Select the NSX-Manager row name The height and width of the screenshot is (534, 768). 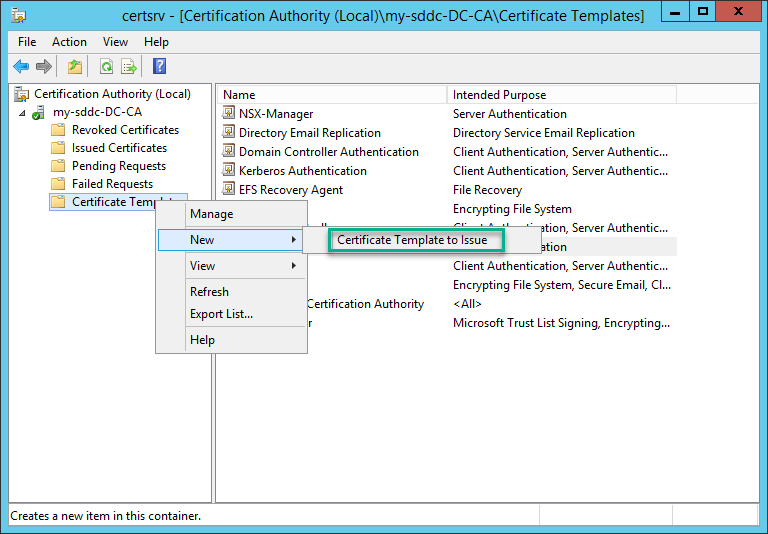pos(276,114)
